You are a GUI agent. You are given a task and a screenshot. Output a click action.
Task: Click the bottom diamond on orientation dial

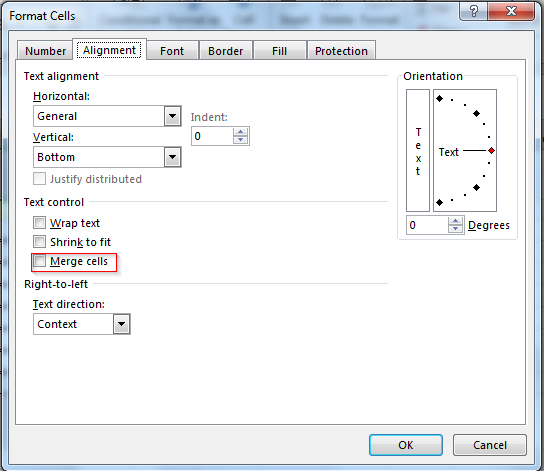[440, 202]
